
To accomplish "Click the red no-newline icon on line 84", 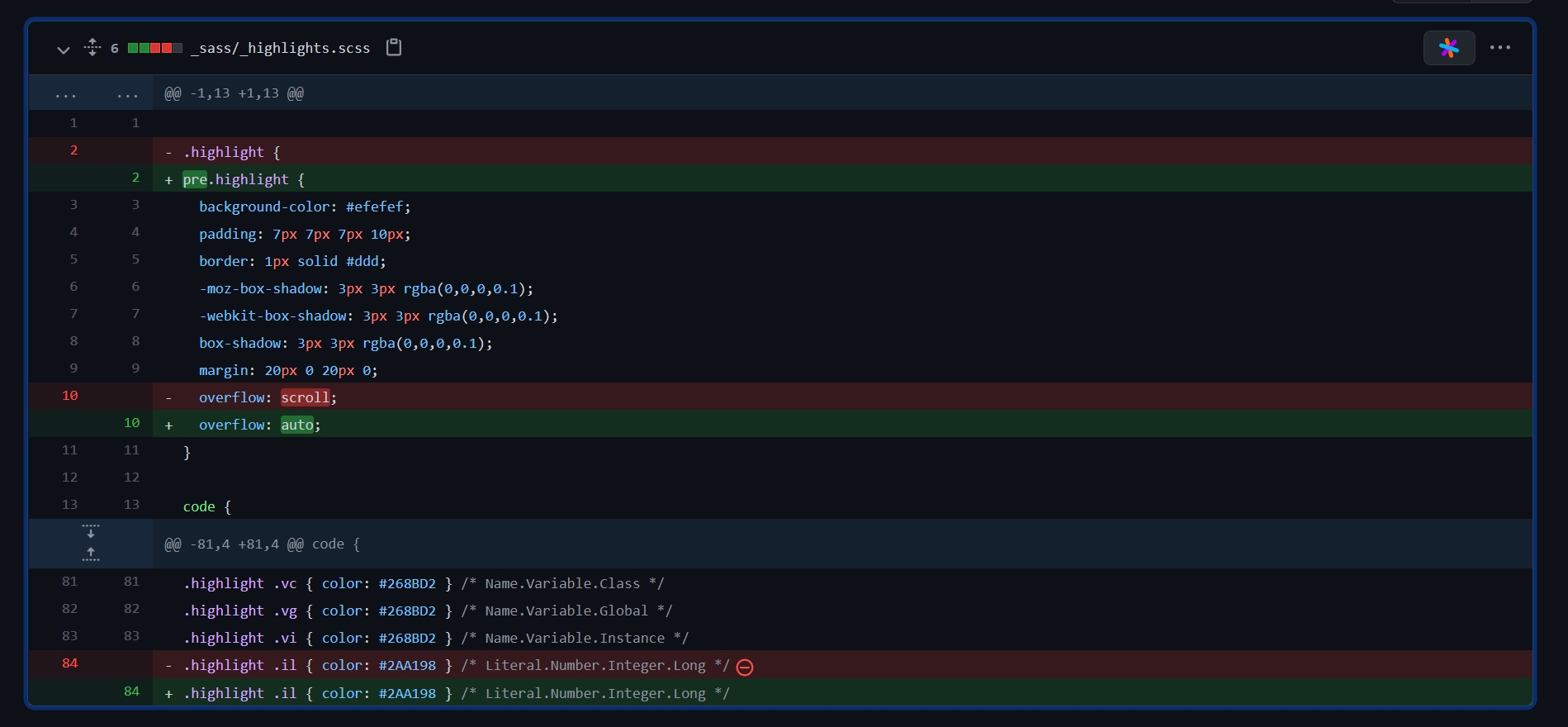I will coord(745,668).
